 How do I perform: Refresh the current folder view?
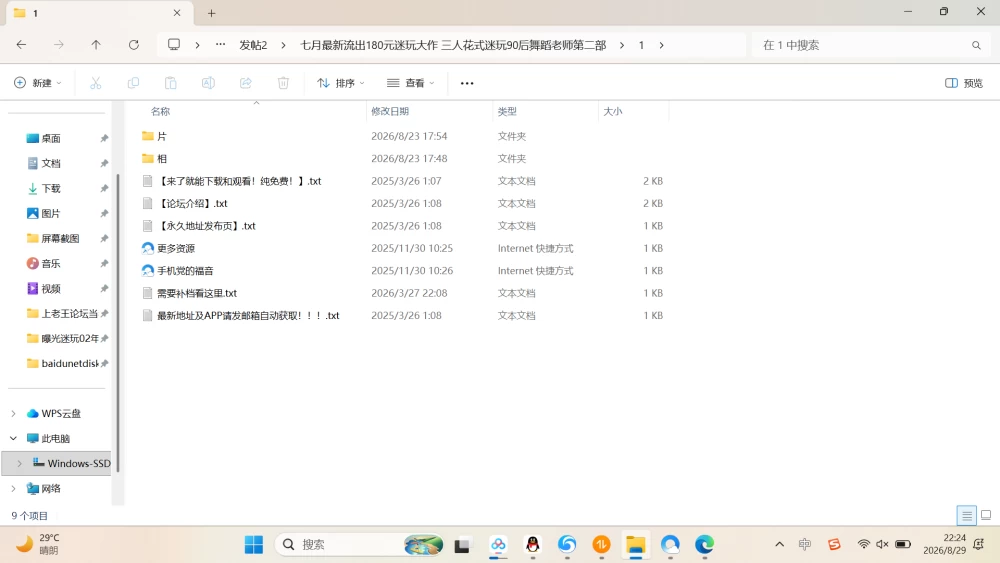coord(133,45)
